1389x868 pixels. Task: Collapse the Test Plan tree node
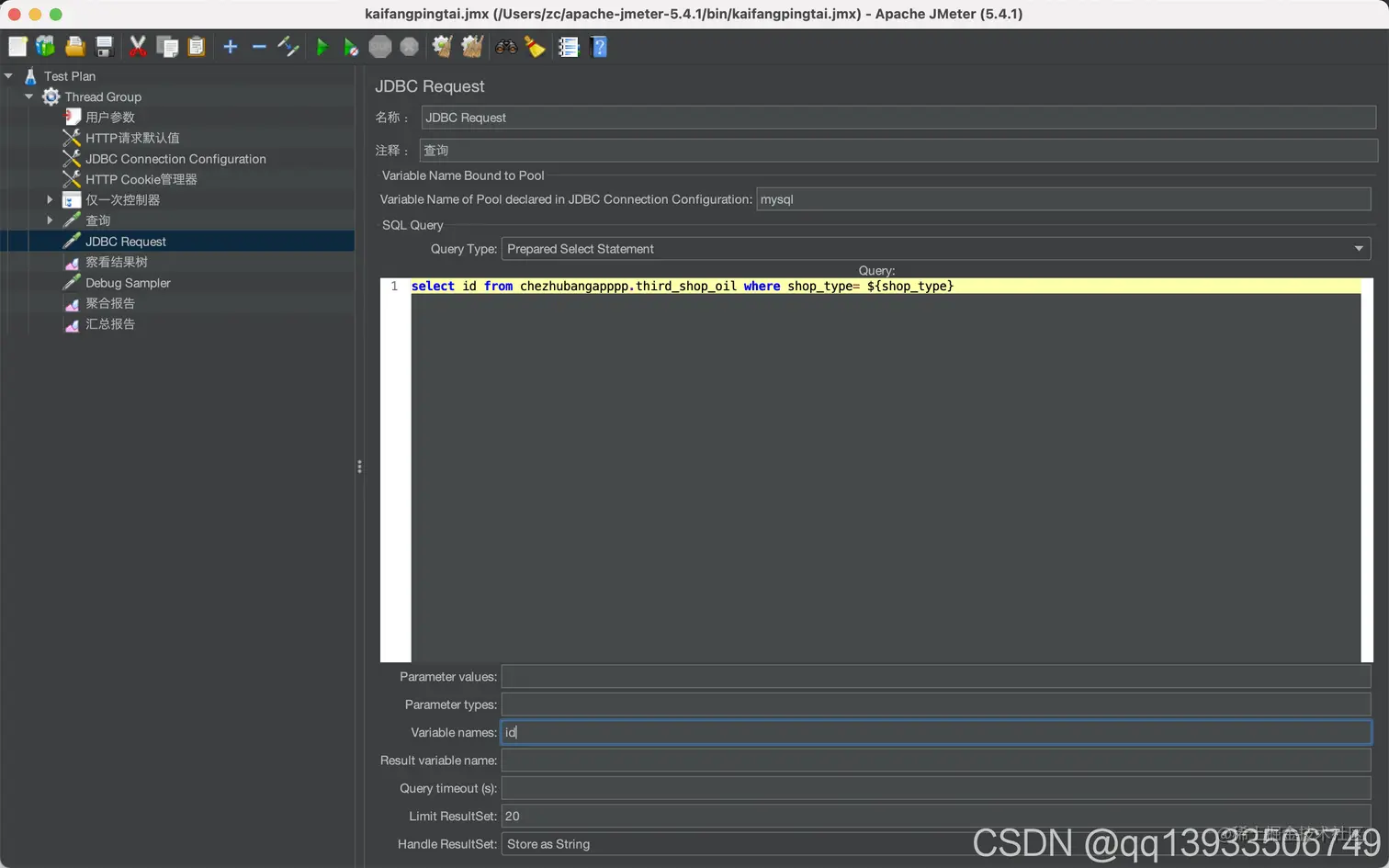[8, 76]
